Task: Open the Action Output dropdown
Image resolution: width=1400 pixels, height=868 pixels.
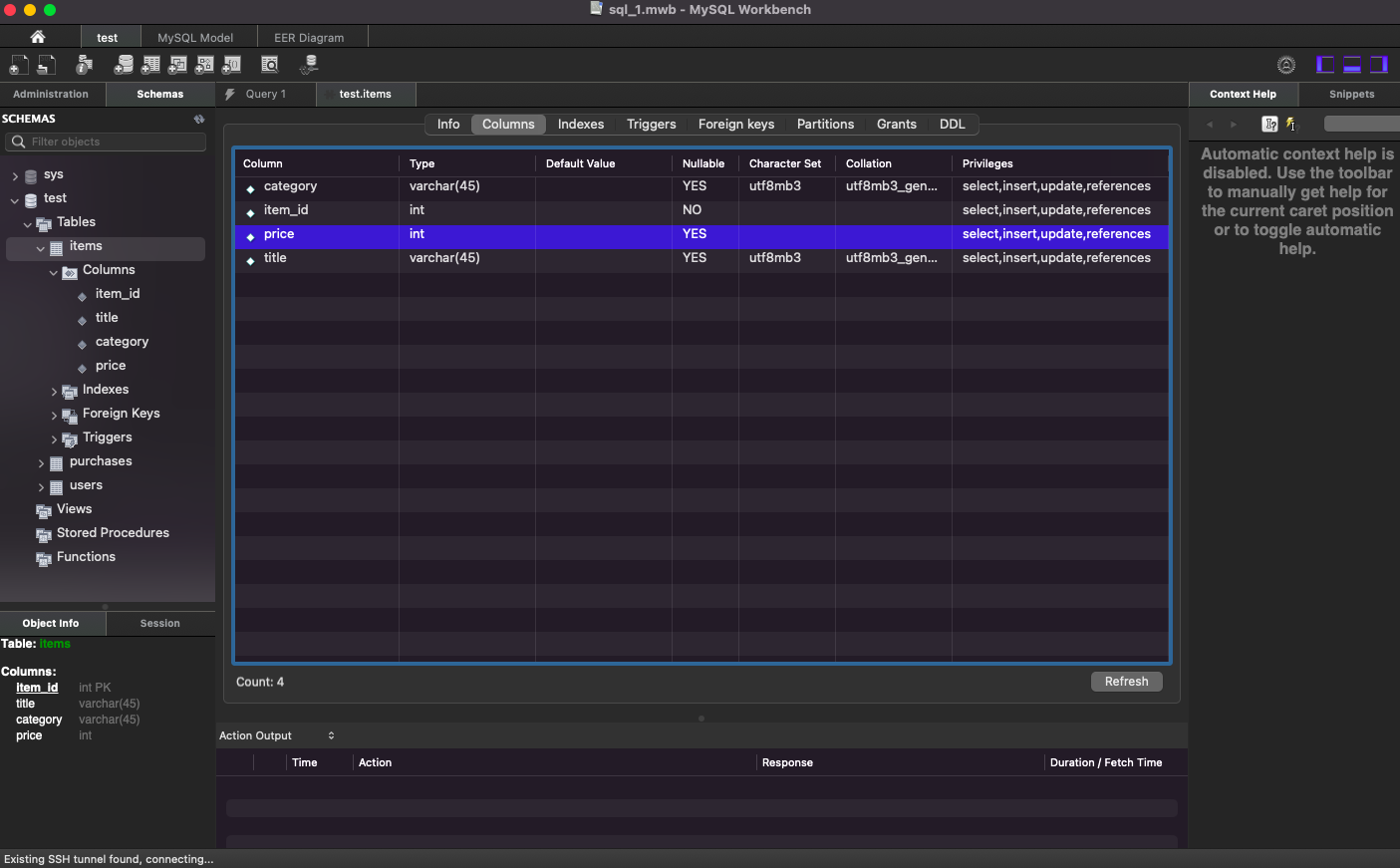Action: [277, 735]
